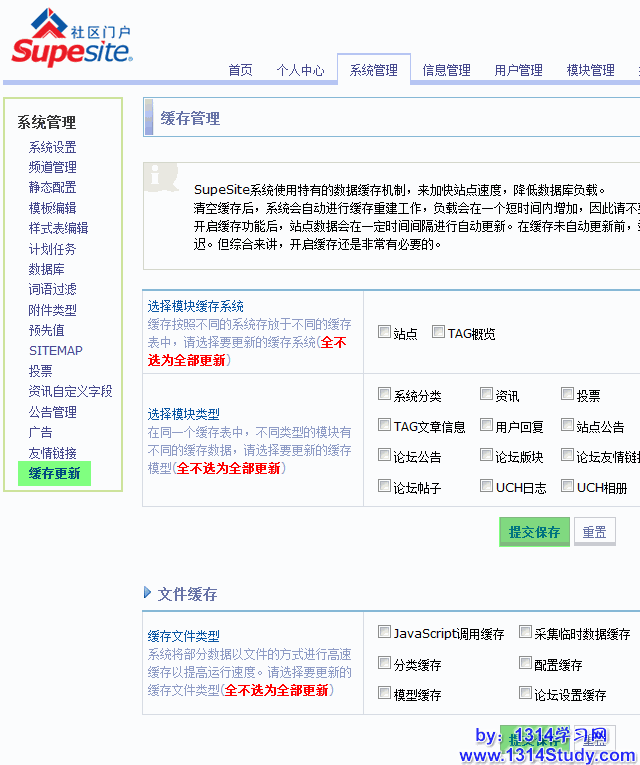The width and height of the screenshot is (640, 765).
Task: Open the 用户管理 tab
Action: [x=518, y=70]
